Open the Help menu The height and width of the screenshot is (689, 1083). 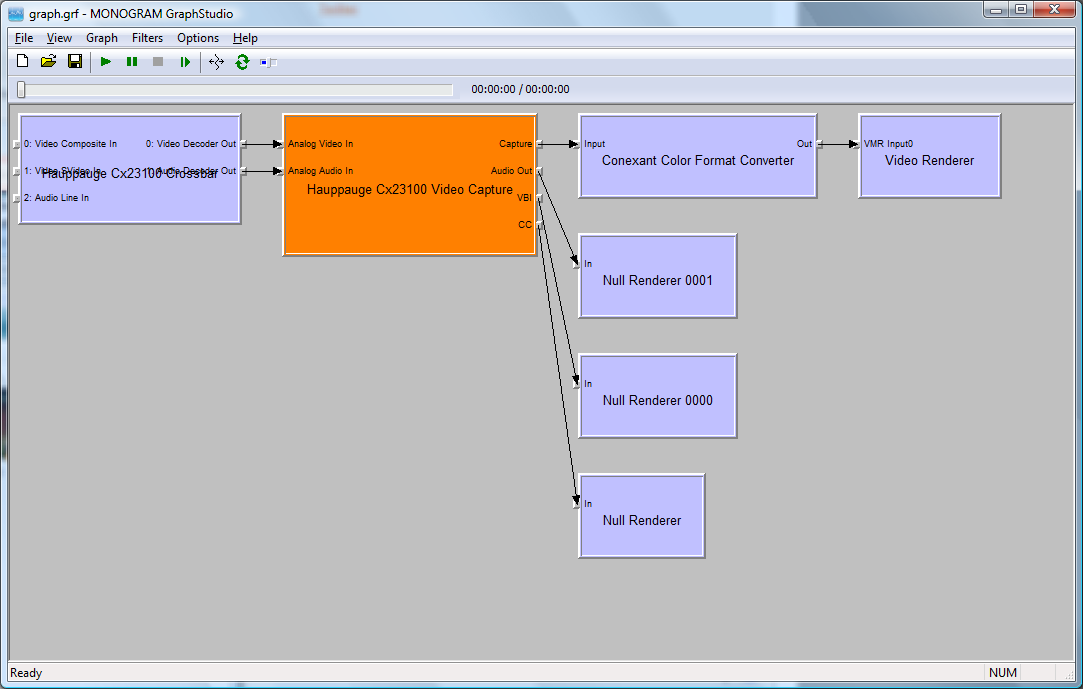[x=245, y=38]
